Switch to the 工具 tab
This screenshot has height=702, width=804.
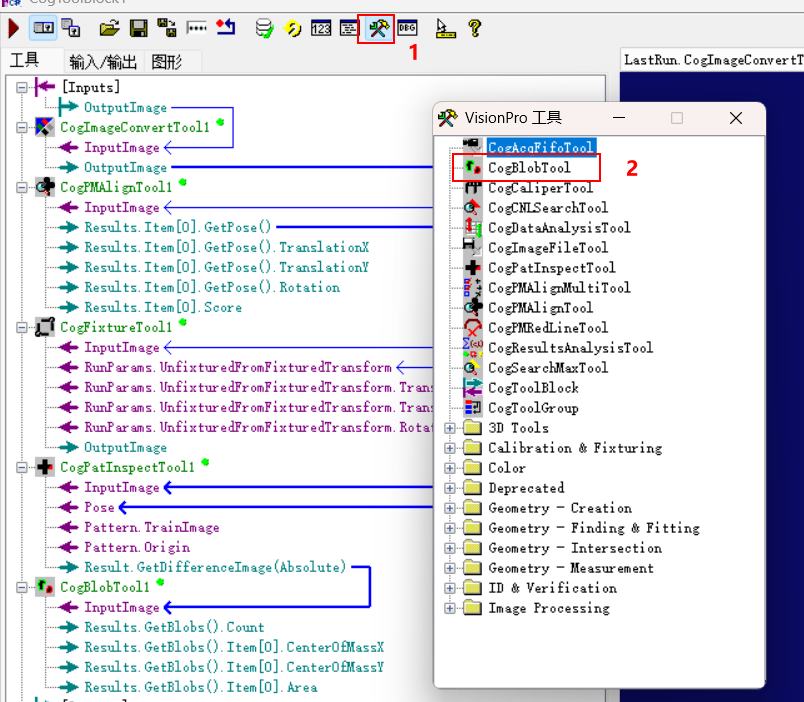24,61
